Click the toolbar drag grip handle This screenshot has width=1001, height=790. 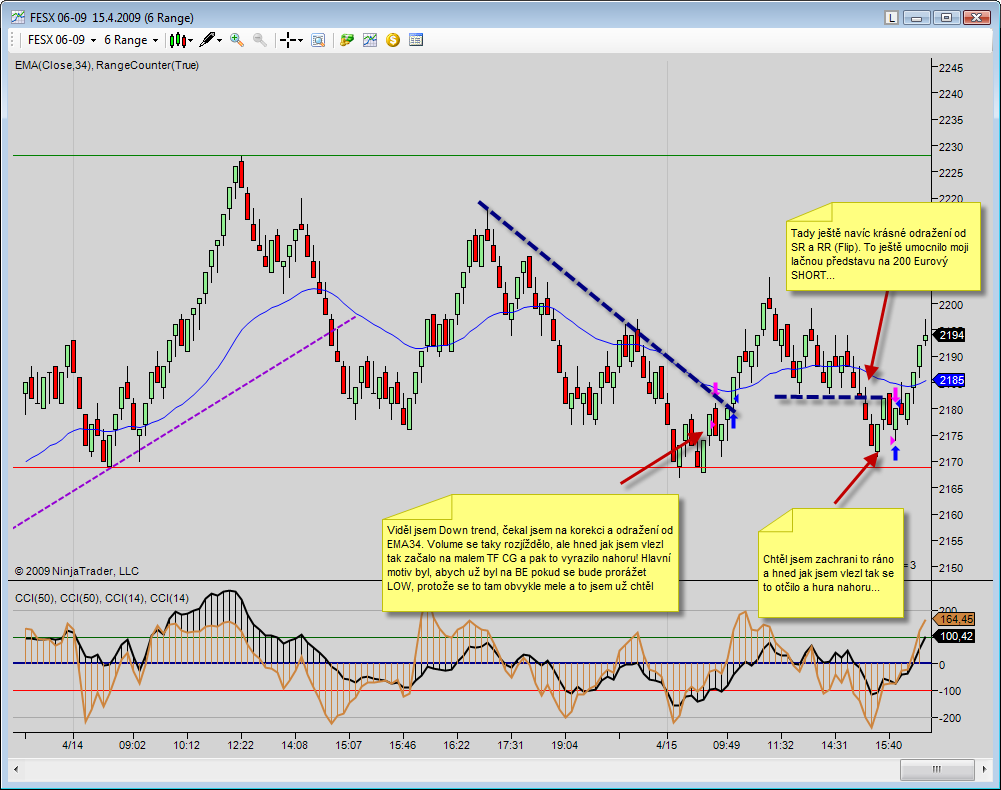pyautogui.click(x=14, y=40)
